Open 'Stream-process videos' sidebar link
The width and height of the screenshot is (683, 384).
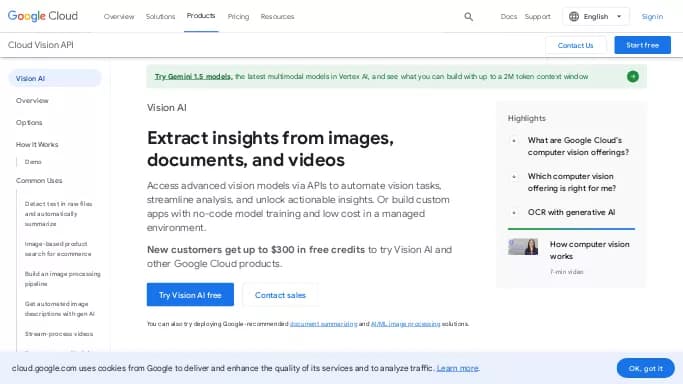[59, 334]
